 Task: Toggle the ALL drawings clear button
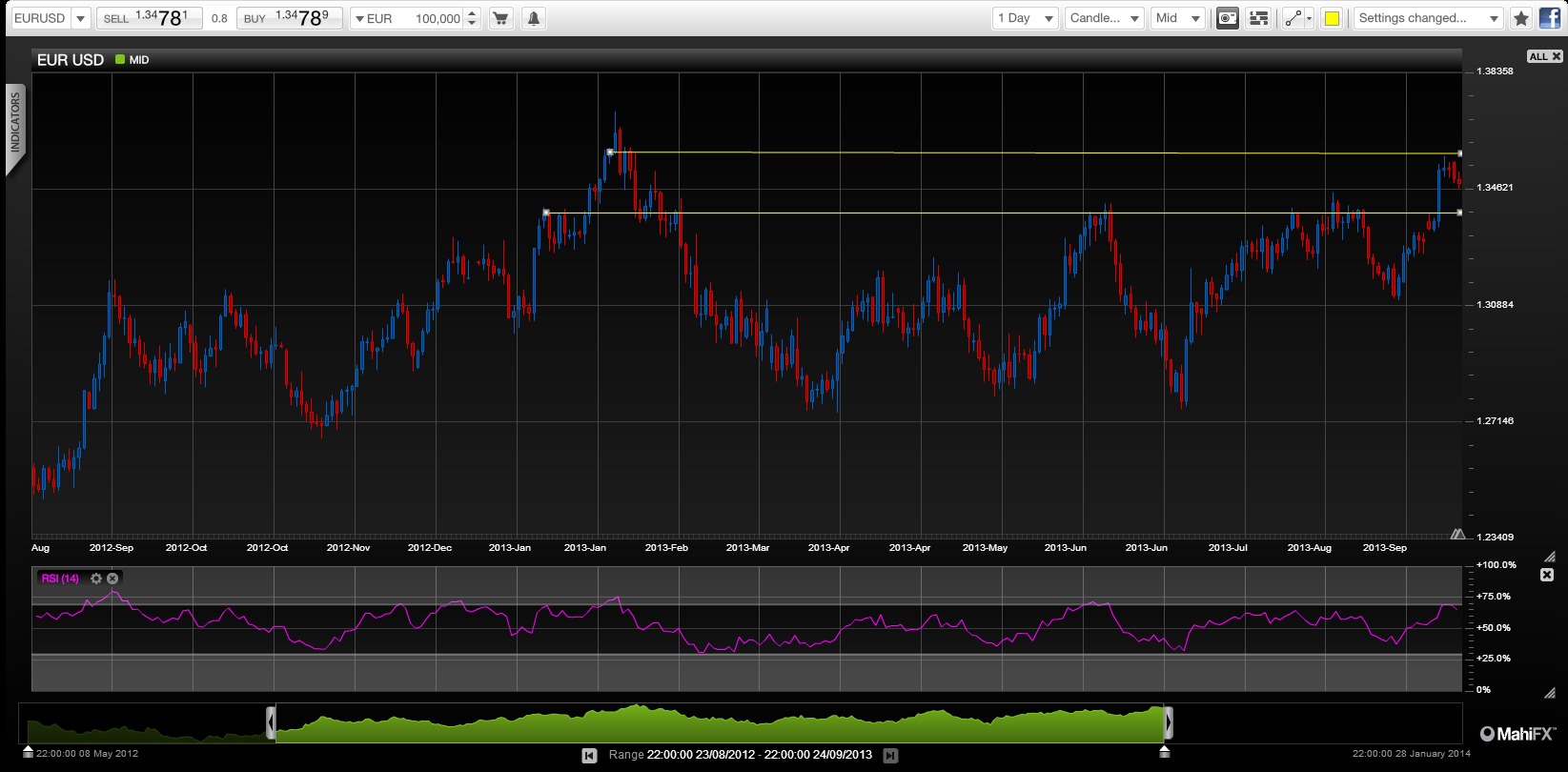(x=1544, y=57)
